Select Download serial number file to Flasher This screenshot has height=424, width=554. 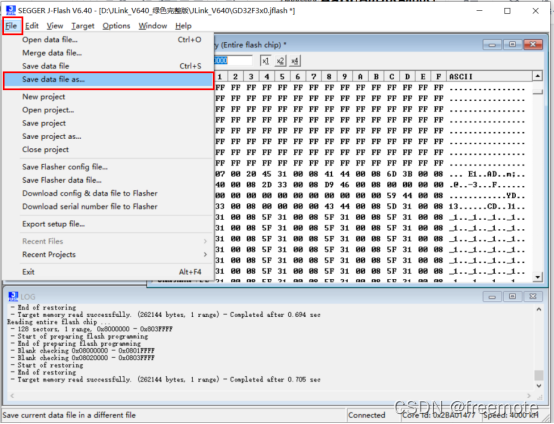pyautogui.click(x=108, y=206)
